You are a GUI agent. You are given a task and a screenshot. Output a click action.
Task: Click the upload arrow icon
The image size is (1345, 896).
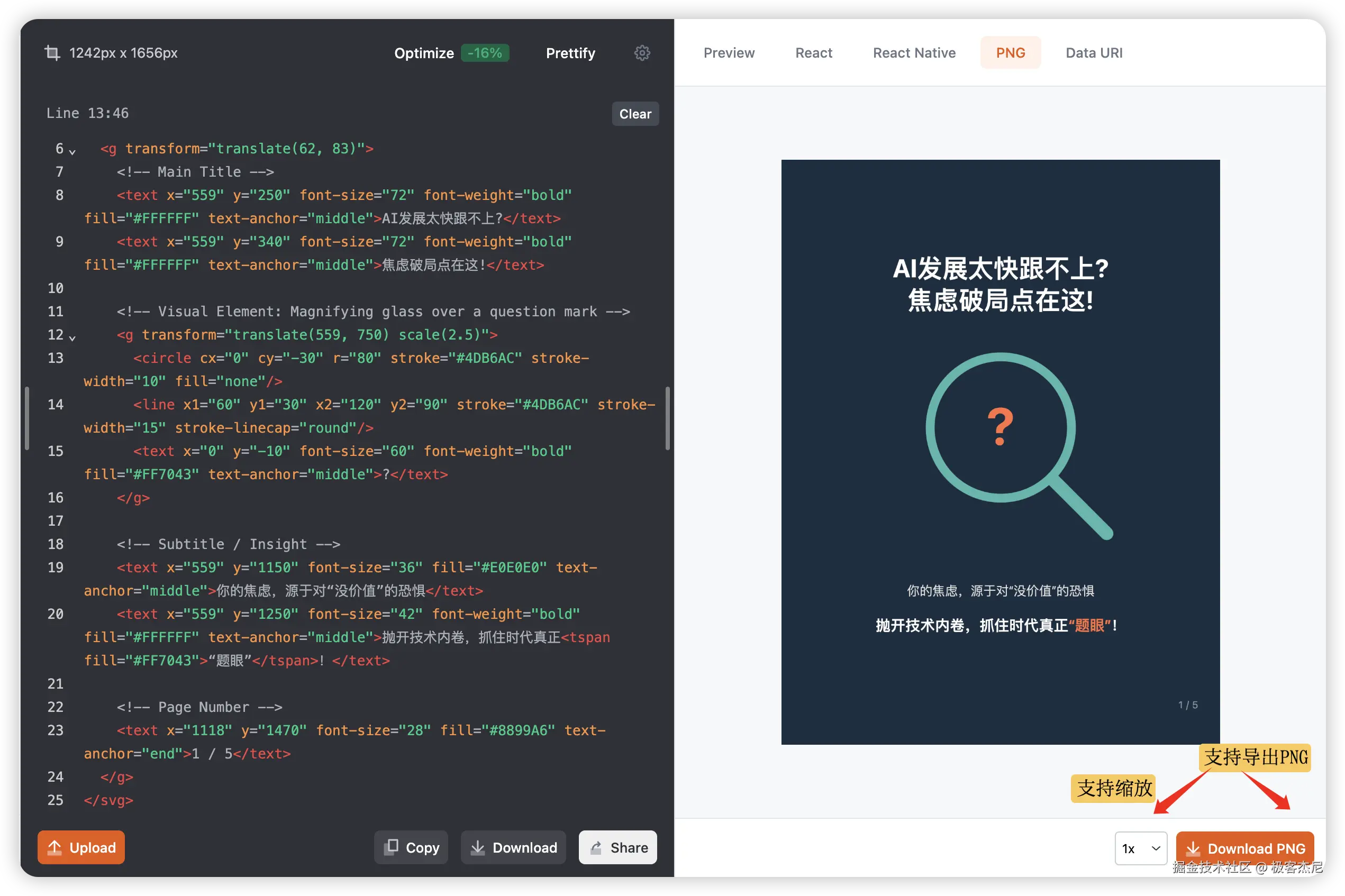tap(55, 847)
